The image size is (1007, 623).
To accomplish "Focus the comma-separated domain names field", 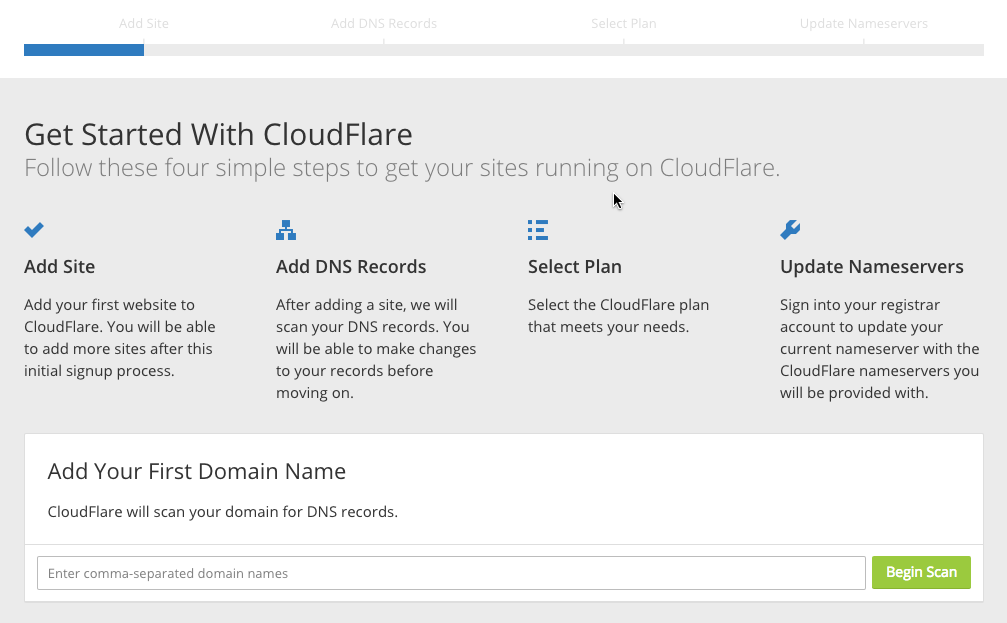I will (451, 573).
